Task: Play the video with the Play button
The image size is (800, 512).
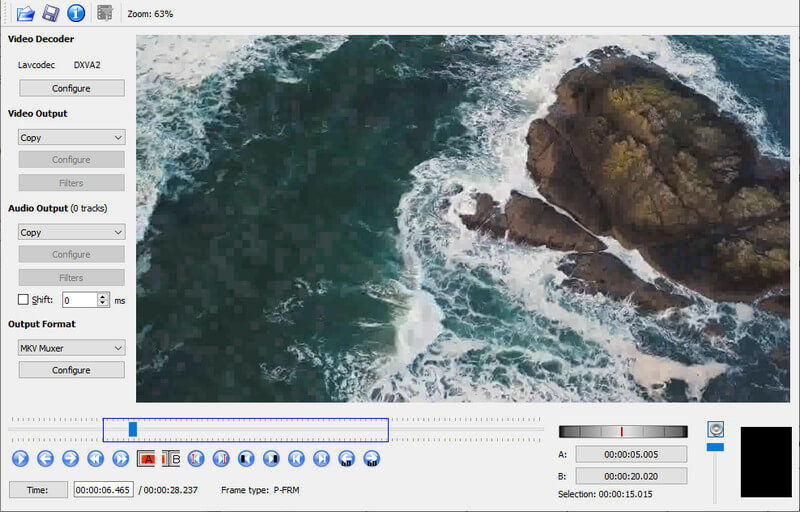Action: tap(20, 458)
